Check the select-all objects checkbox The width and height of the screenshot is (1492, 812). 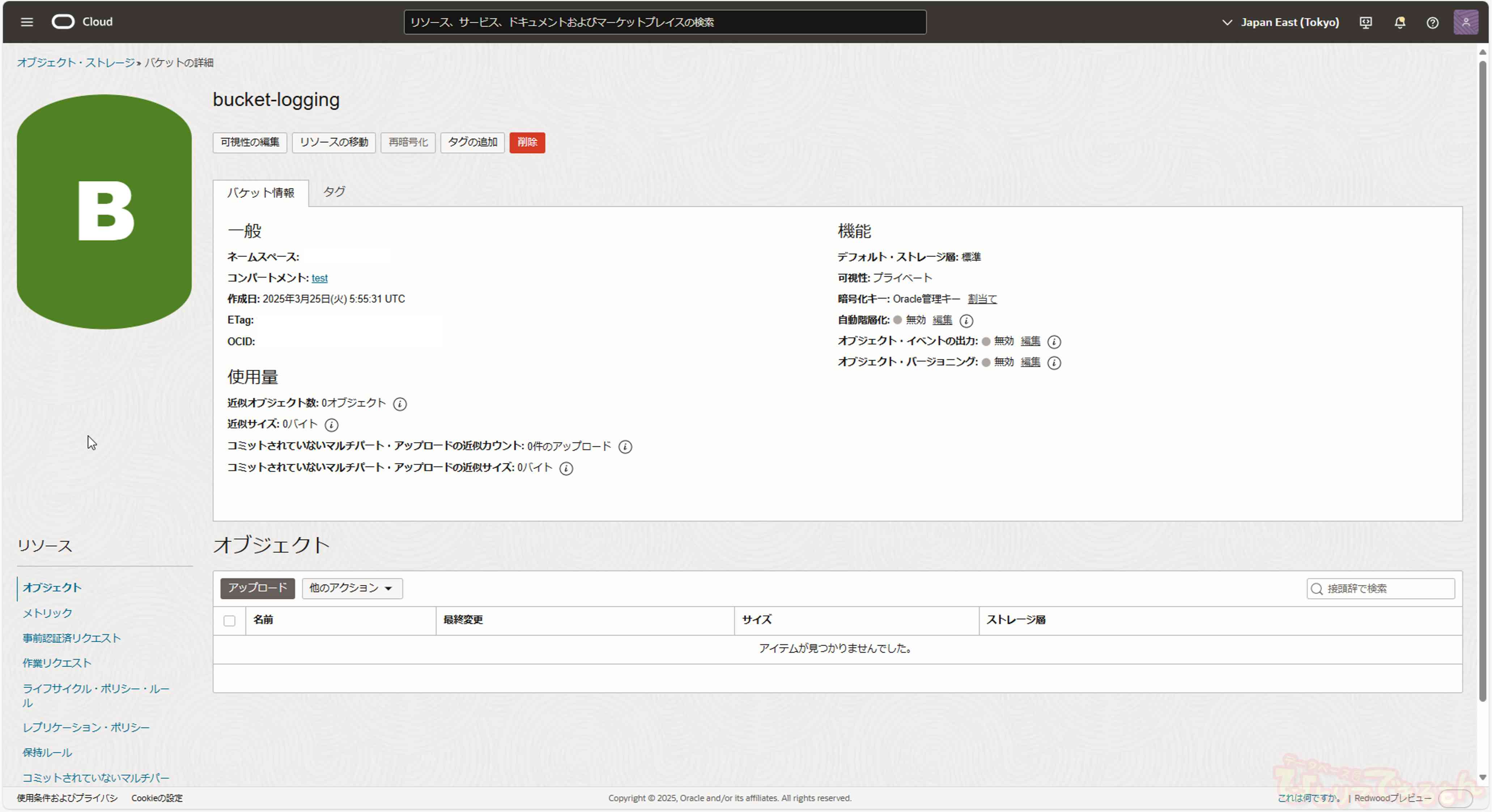[x=229, y=621]
